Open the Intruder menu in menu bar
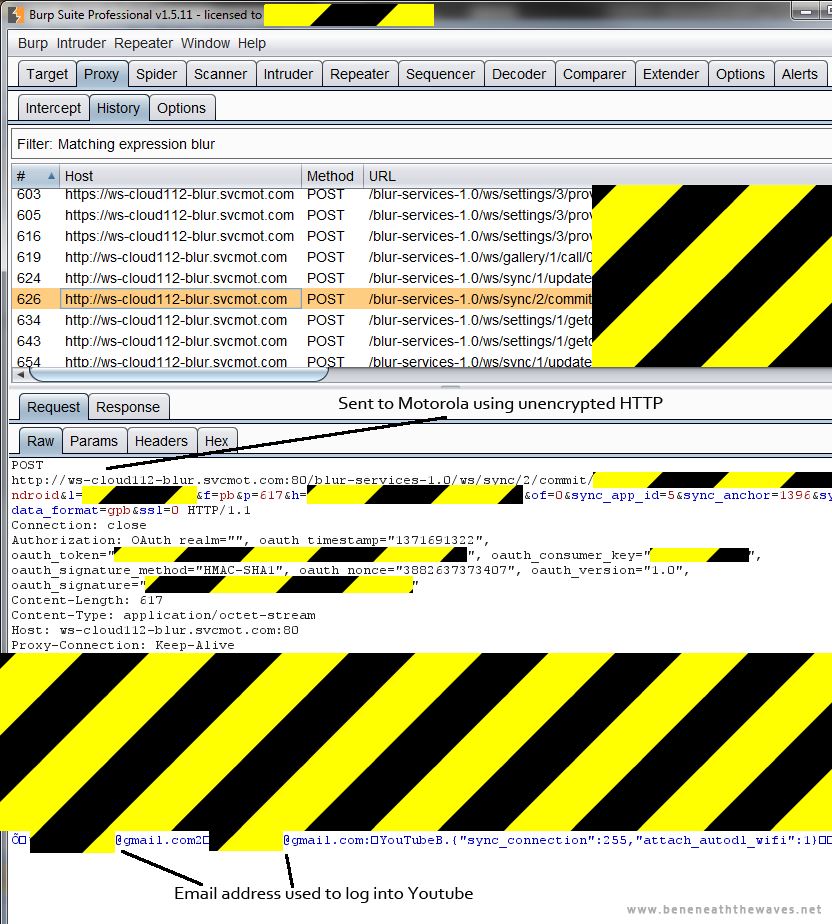Viewport: 832px width, 924px height. (x=81, y=44)
